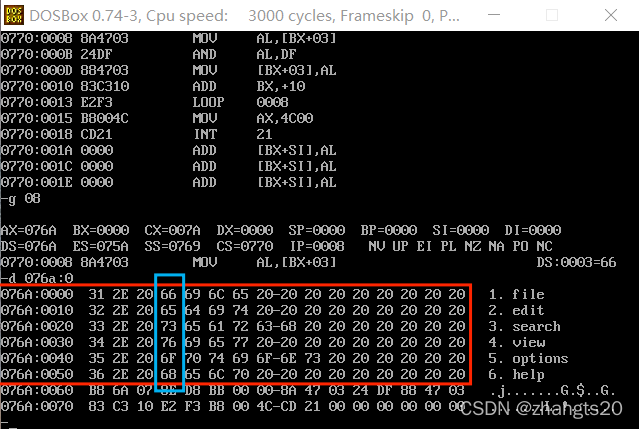The image size is (639, 429).
Task: Click the '2. edit' ASCII text
Action: 516,310
